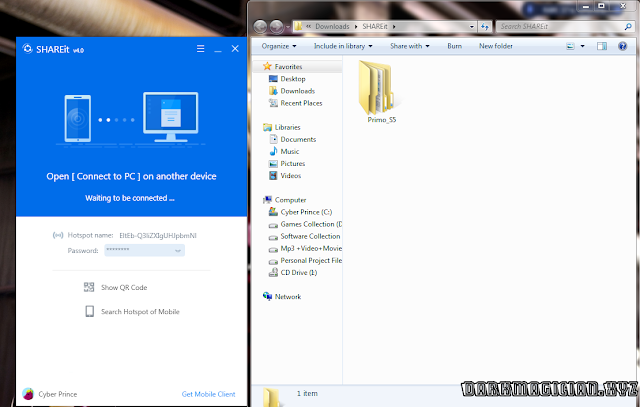Open the recent pages dropdown beside Forward
The width and height of the screenshot is (640, 407).
[288, 27]
